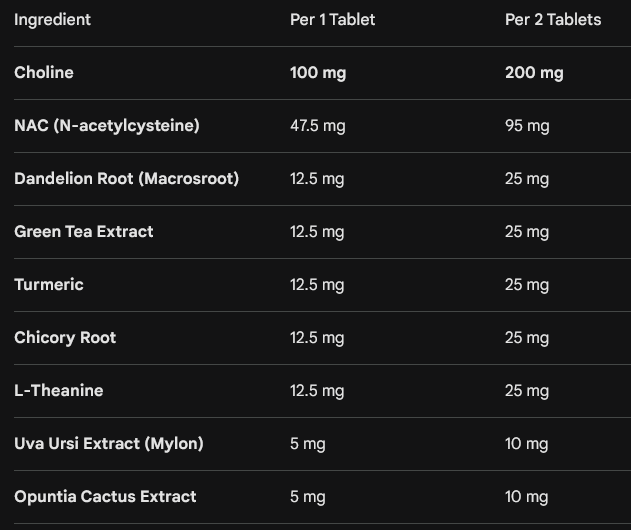Click the 200 mg Choline value
Viewport: 631px width, 530px height.
534,73
